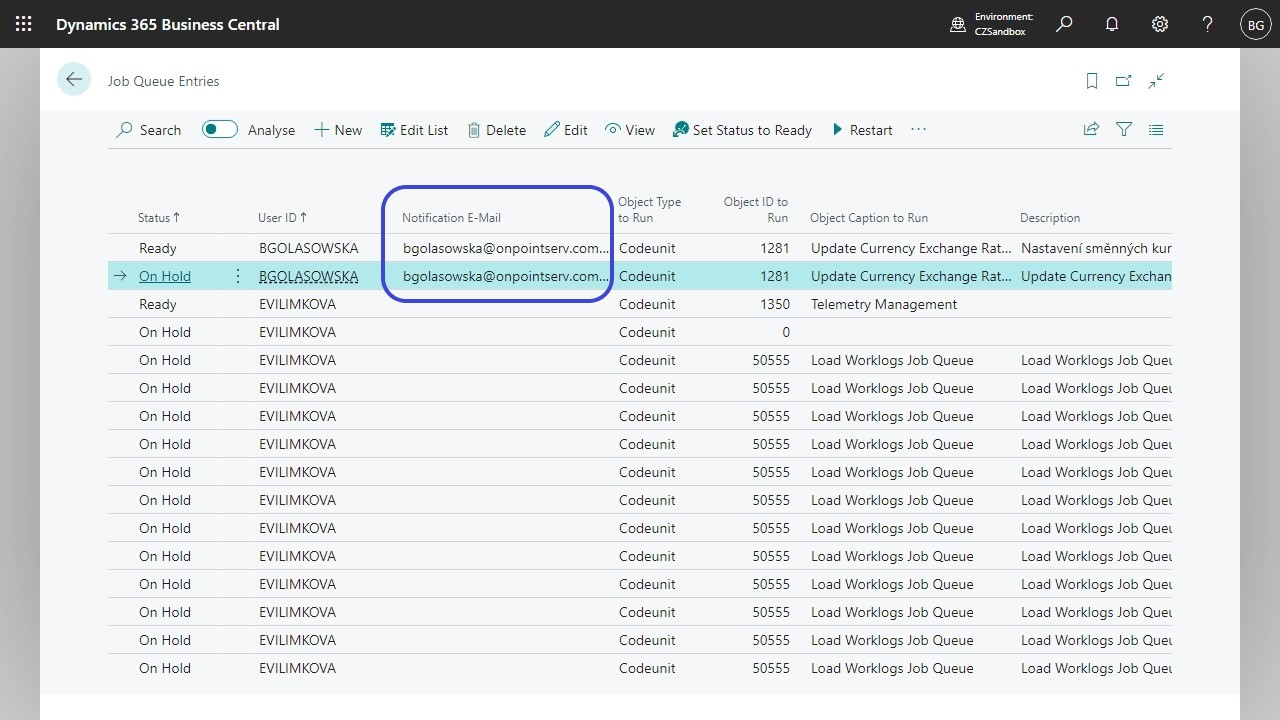Open the Object Type to Run column header
The width and height of the screenshot is (1280, 720).
coord(649,210)
